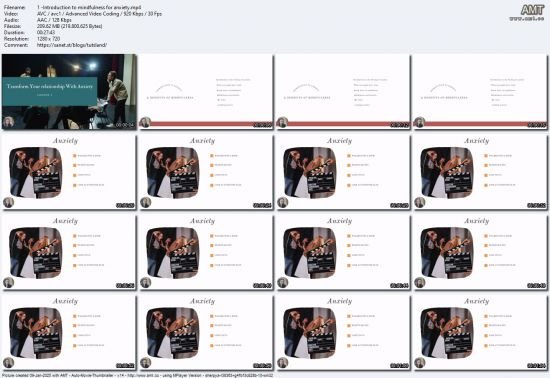Select the first red-bar slide thumbnail after the title frame
Viewport: 550px width, 378px height.
tap(206, 92)
